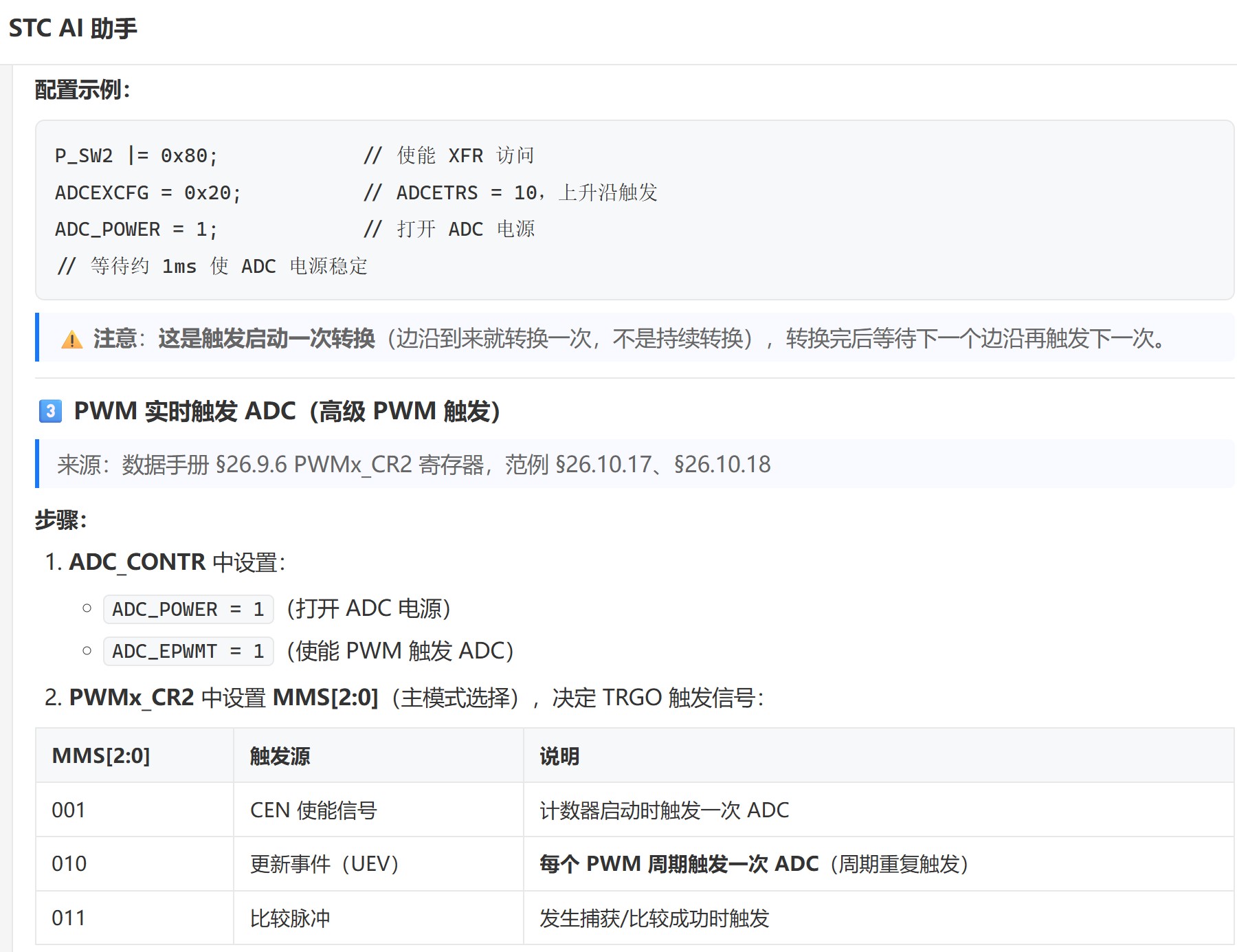Select the 001 CEN 使能信号 table row
This screenshot has width=1237, height=952.
(x=635, y=810)
